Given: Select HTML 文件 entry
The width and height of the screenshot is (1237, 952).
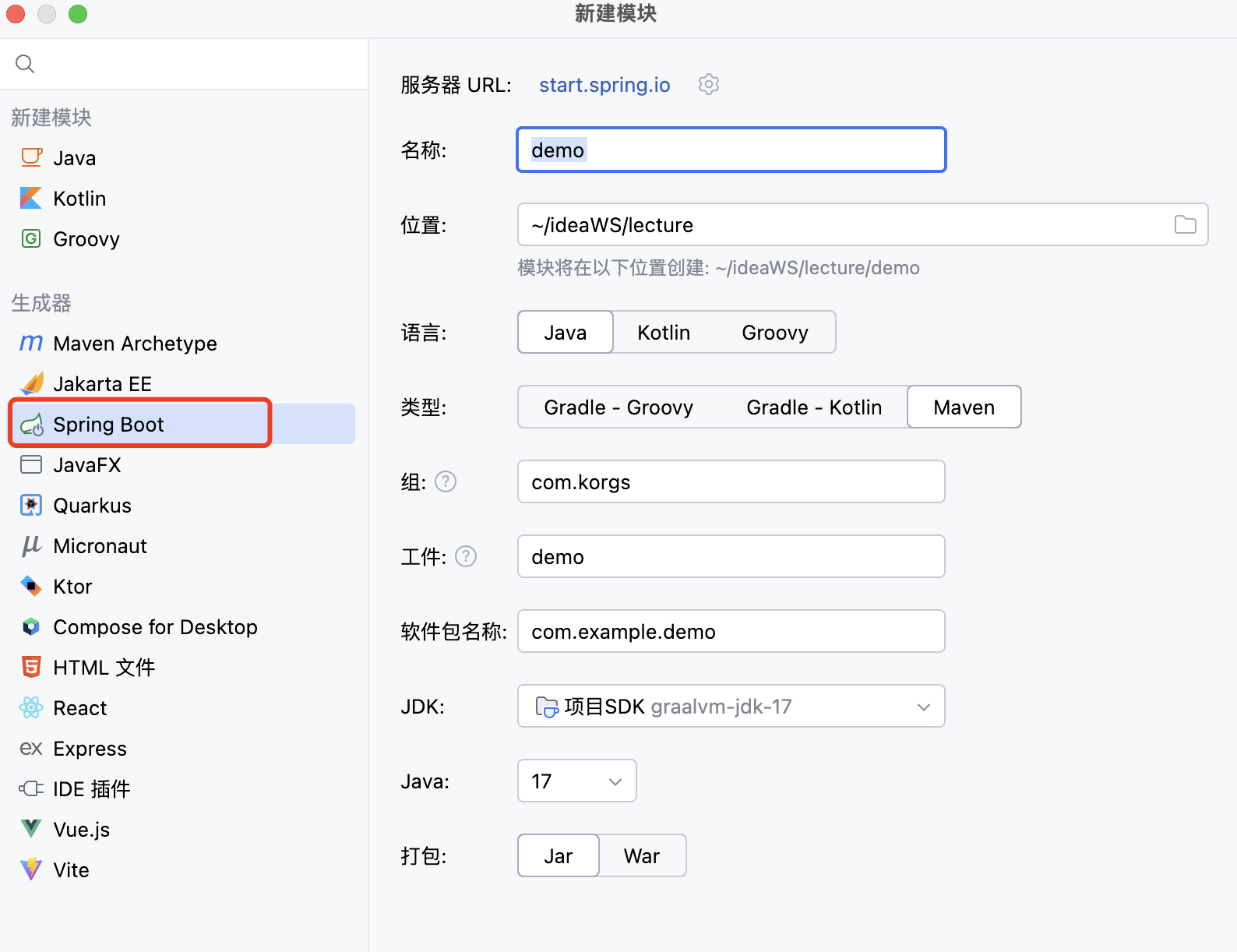Looking at the screenshot, I should click(x=184, y=667).
